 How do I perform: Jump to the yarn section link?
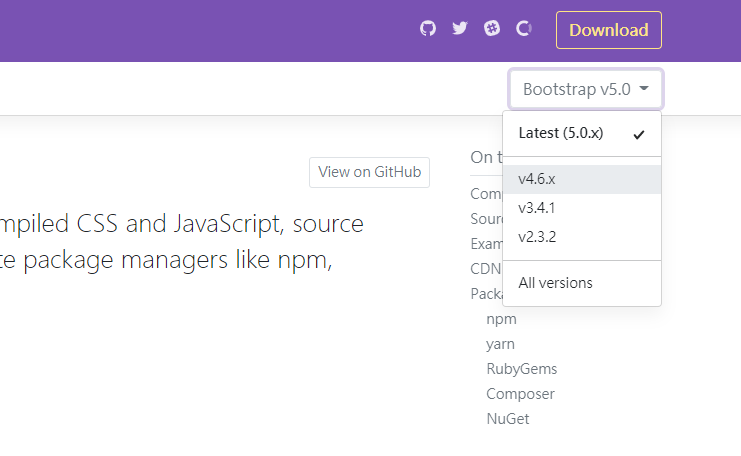tap(500, 344)
